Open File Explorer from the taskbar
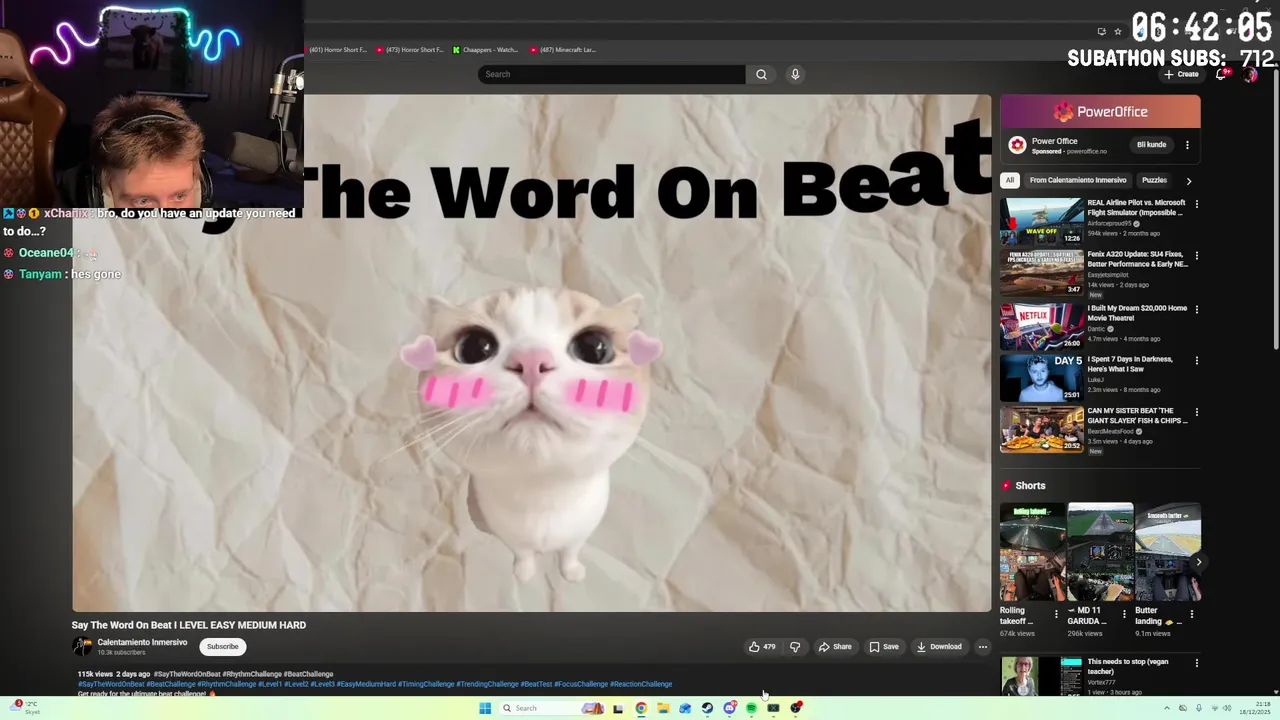Viewport: 1280px width, 720px height. [x=662, y=708]
